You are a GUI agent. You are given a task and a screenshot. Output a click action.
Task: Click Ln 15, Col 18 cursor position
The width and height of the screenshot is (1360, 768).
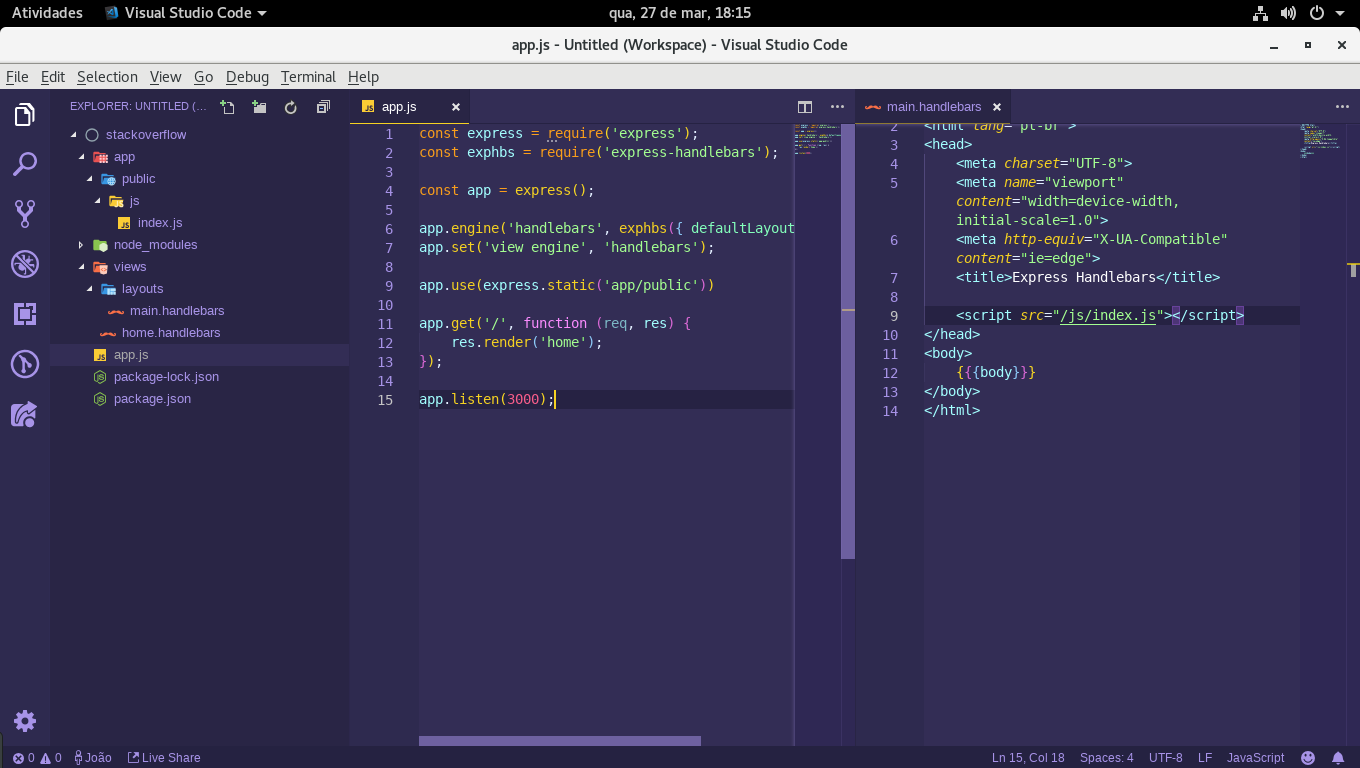click(1028, 758)
